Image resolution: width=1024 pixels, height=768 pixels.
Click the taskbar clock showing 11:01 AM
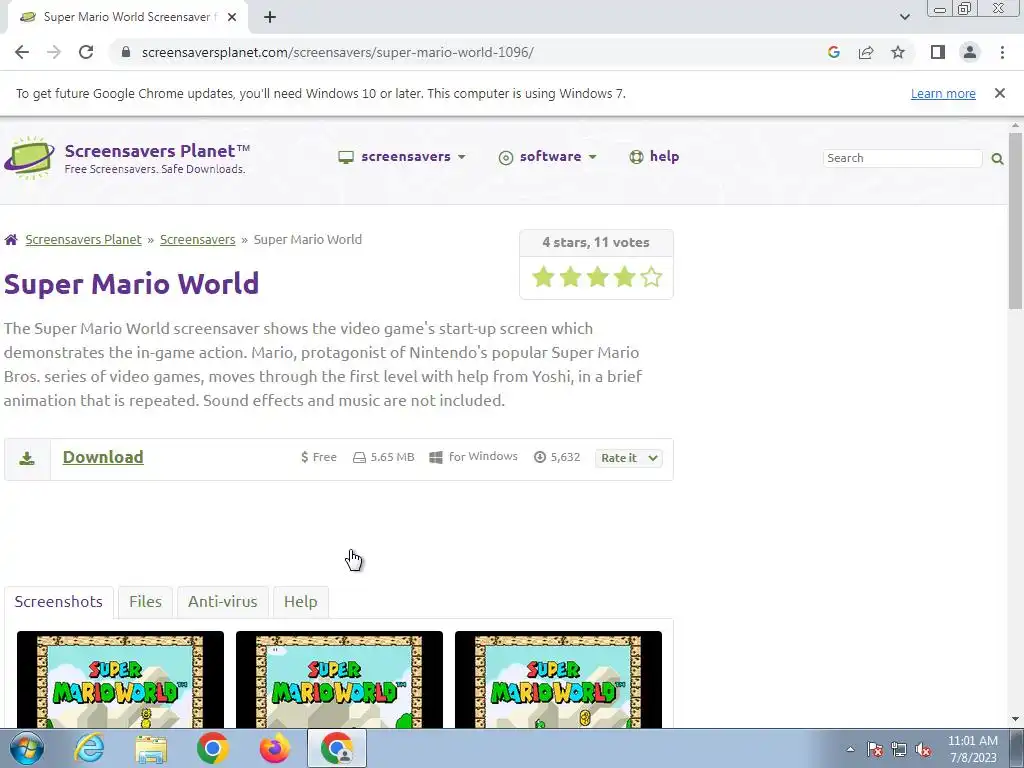pyautogui.click(x=972, y=749)
